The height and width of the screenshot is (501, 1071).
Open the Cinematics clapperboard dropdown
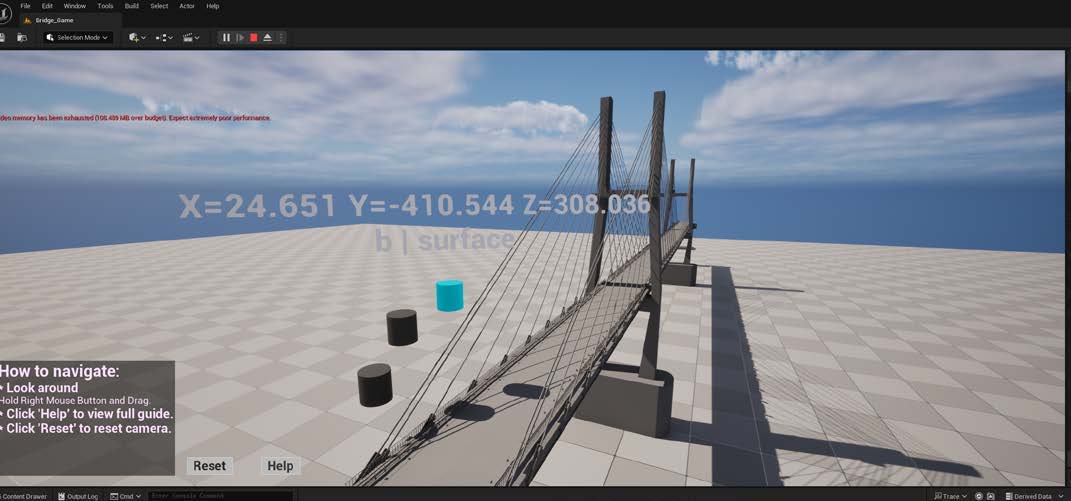click(191, 38)
